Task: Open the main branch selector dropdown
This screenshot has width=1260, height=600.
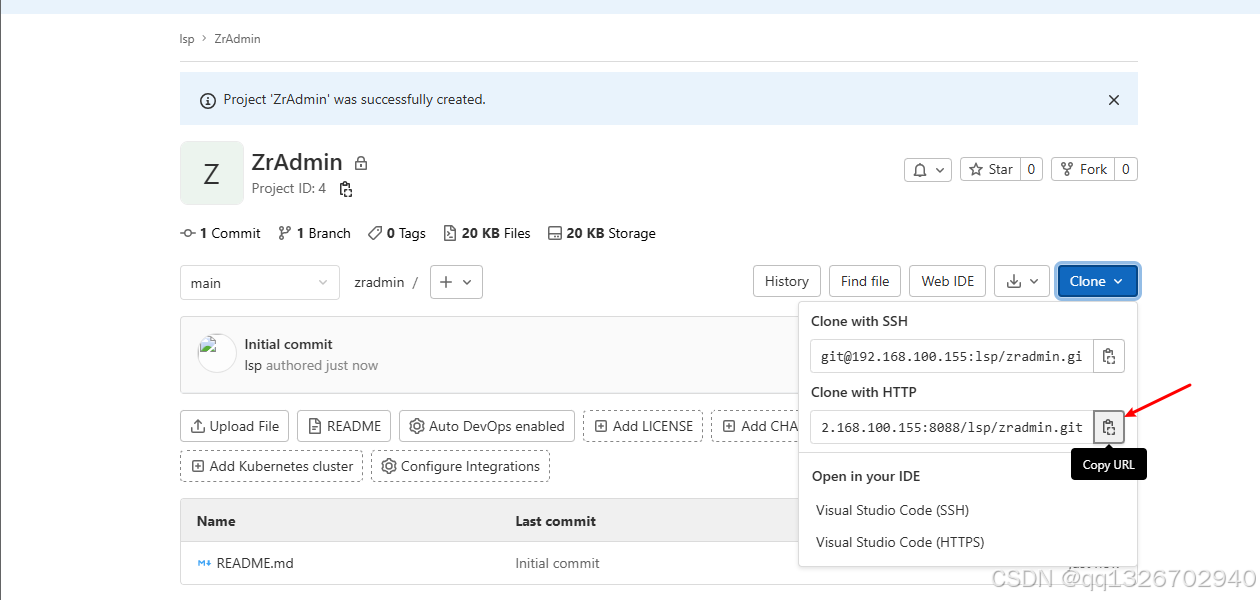Action: 259,282
